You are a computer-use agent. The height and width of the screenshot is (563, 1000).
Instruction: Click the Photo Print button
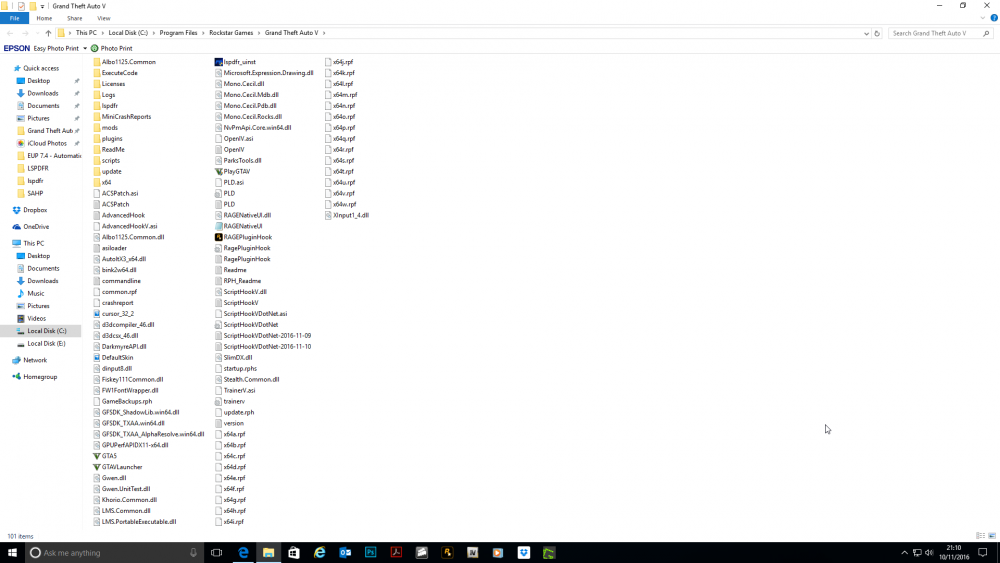point(112,48)
